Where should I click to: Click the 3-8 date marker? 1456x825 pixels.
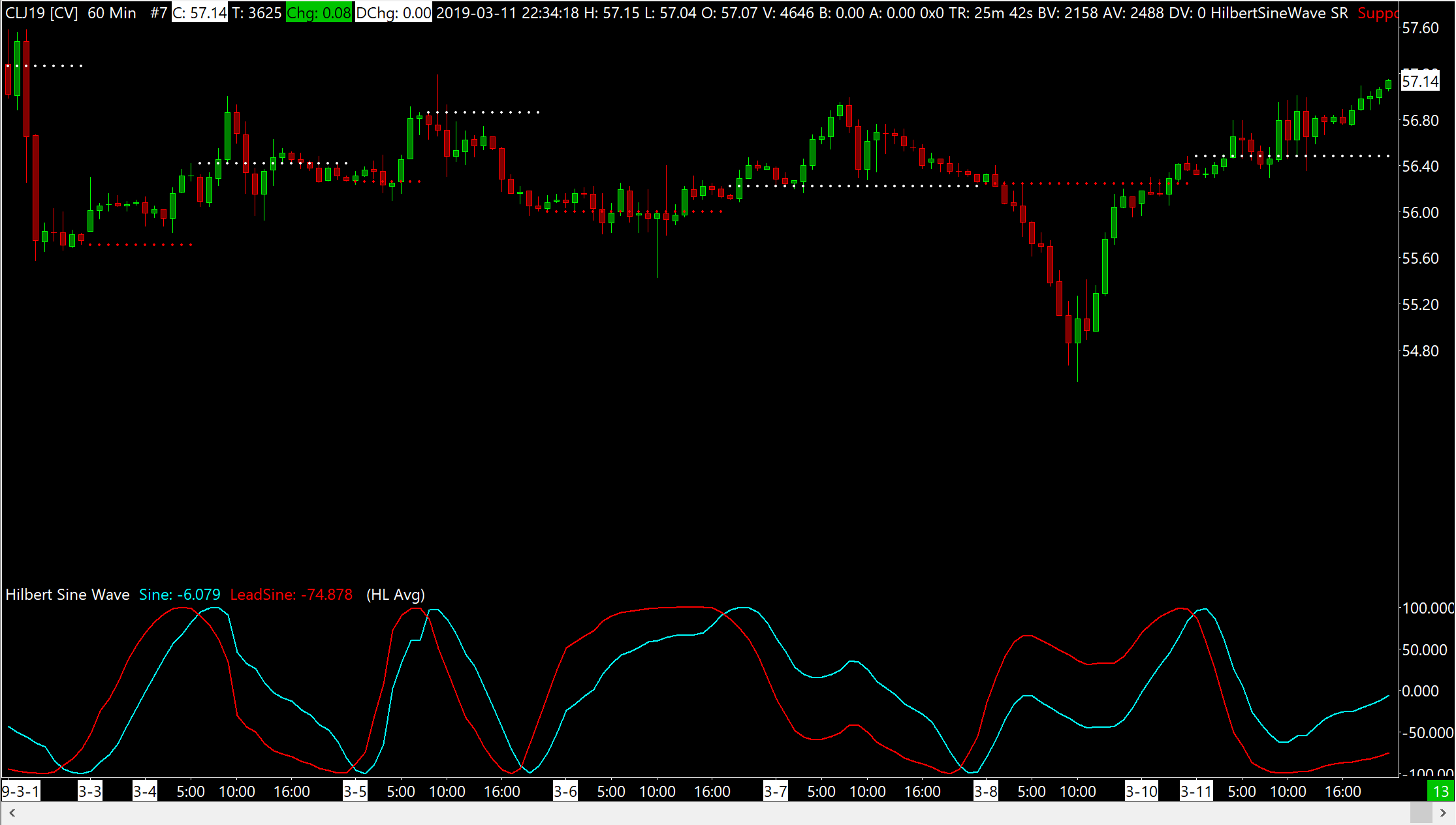985,792
